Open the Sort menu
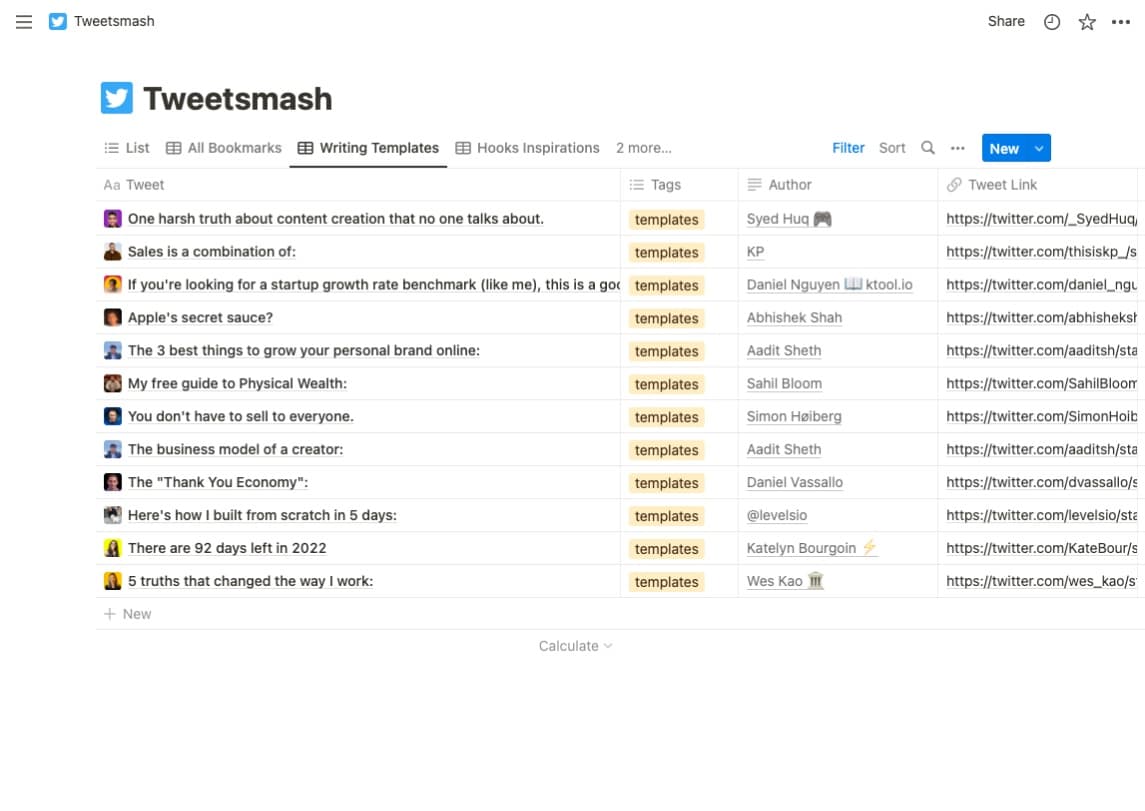 [x=892, y=147]
